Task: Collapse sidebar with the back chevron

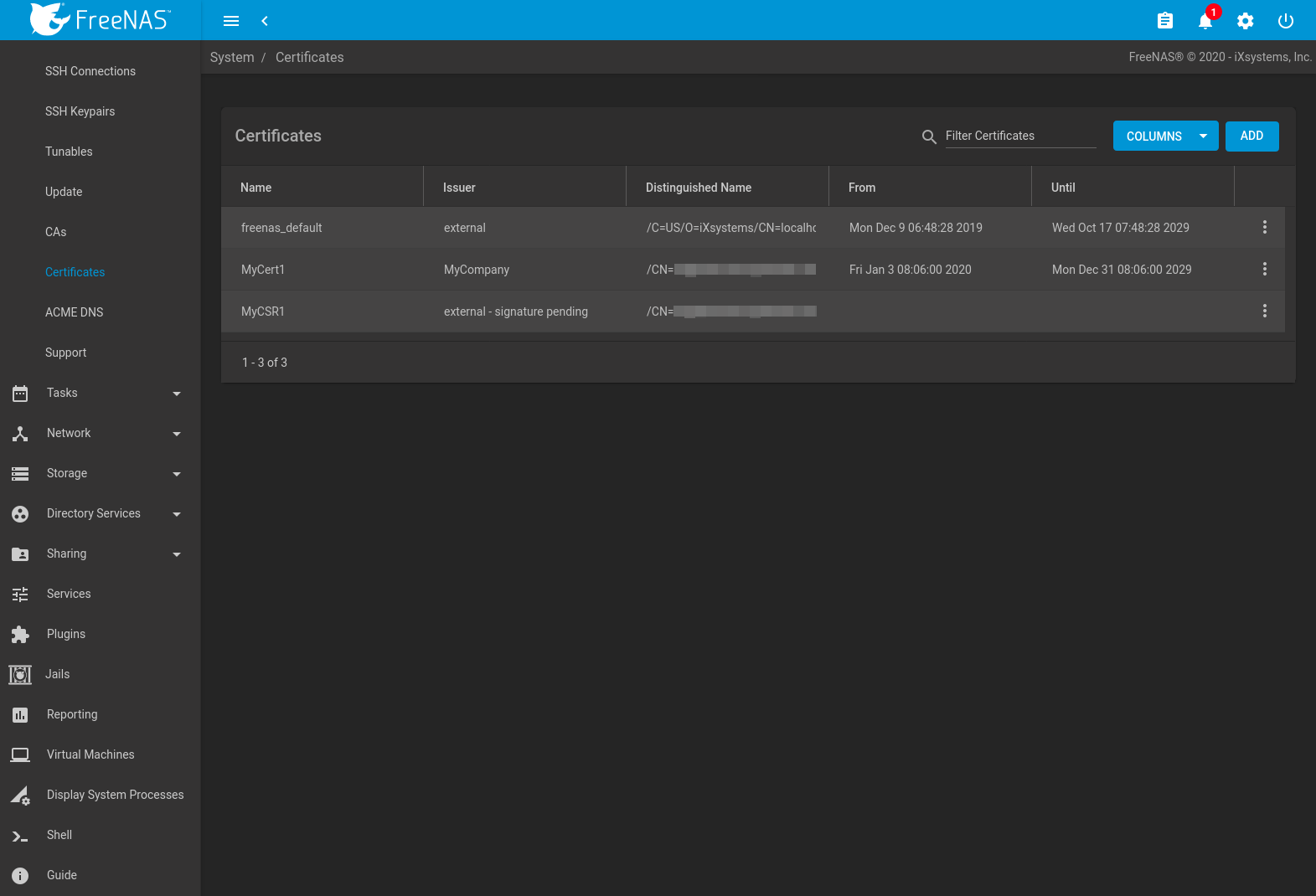Action: pos(265,21)
